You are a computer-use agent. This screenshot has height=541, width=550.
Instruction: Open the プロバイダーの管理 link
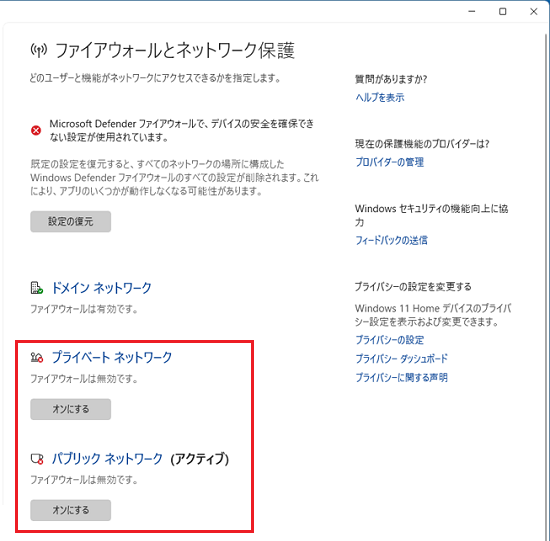point(390,162)
